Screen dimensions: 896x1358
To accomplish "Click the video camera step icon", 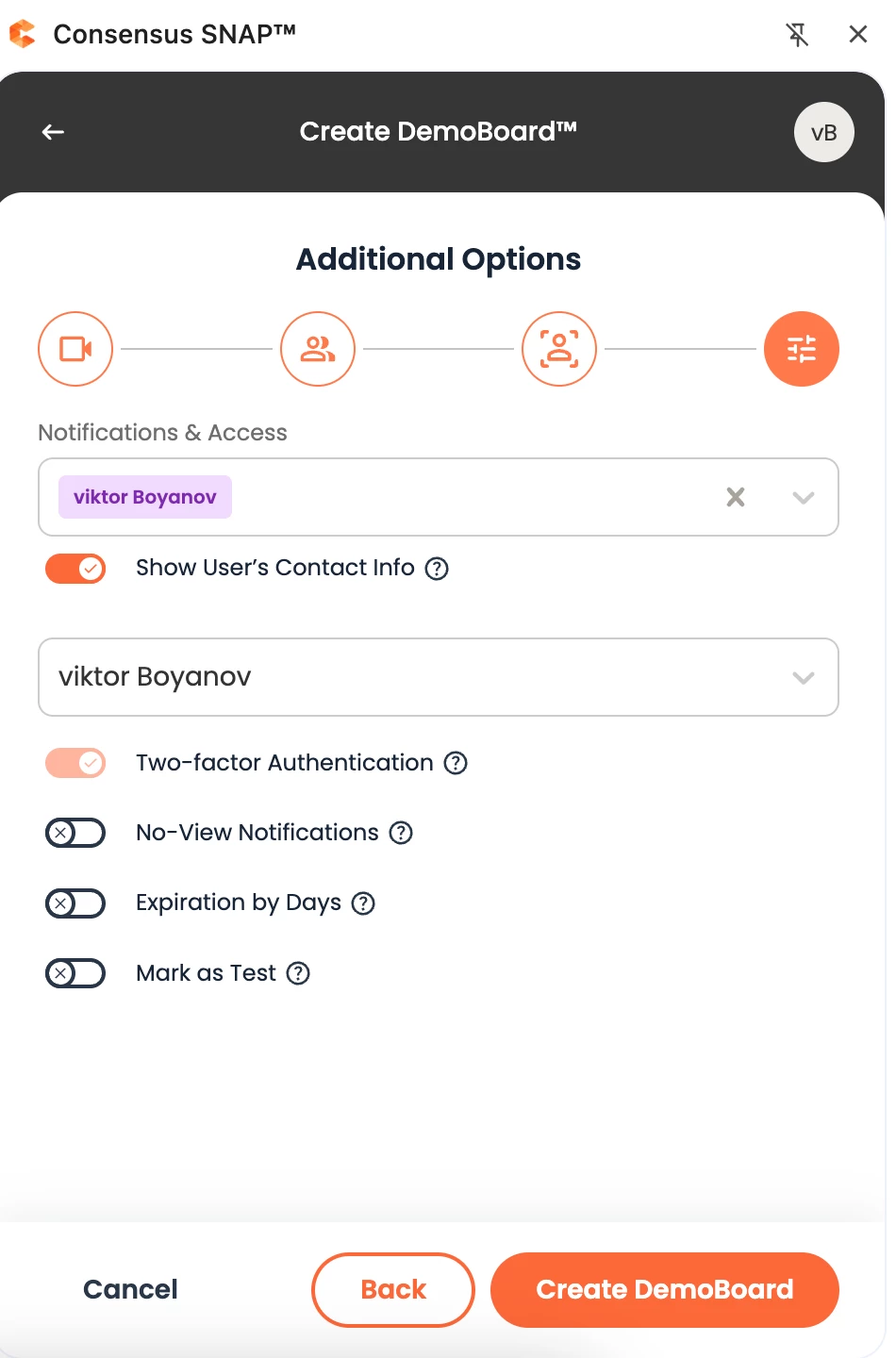I will pos(75,349).
